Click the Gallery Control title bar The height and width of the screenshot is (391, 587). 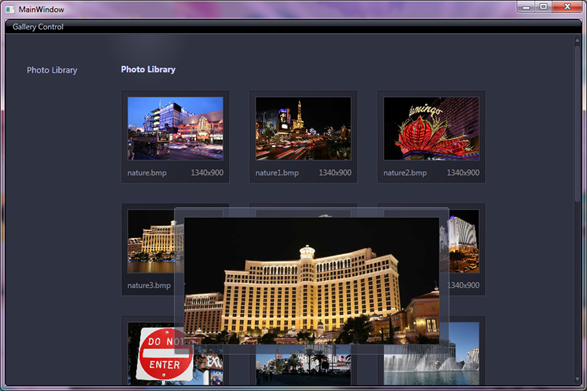[x=294, y=27]
